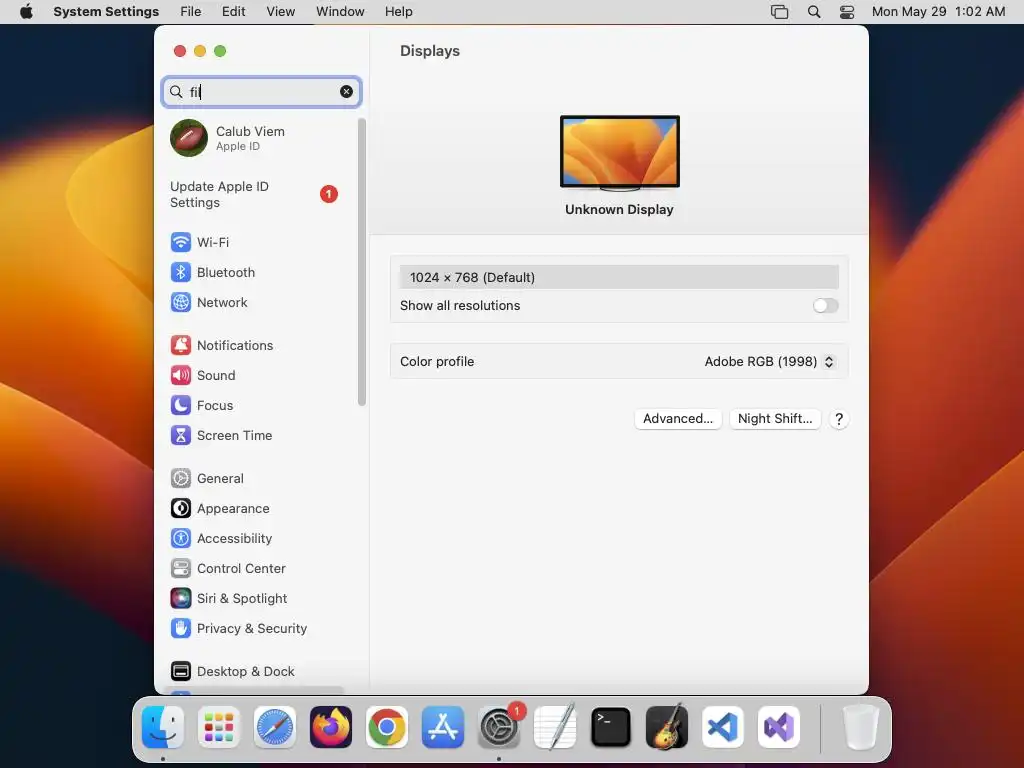Open the View menu
The width and height of the screenshot is (1024, 768).
(281, 12)
